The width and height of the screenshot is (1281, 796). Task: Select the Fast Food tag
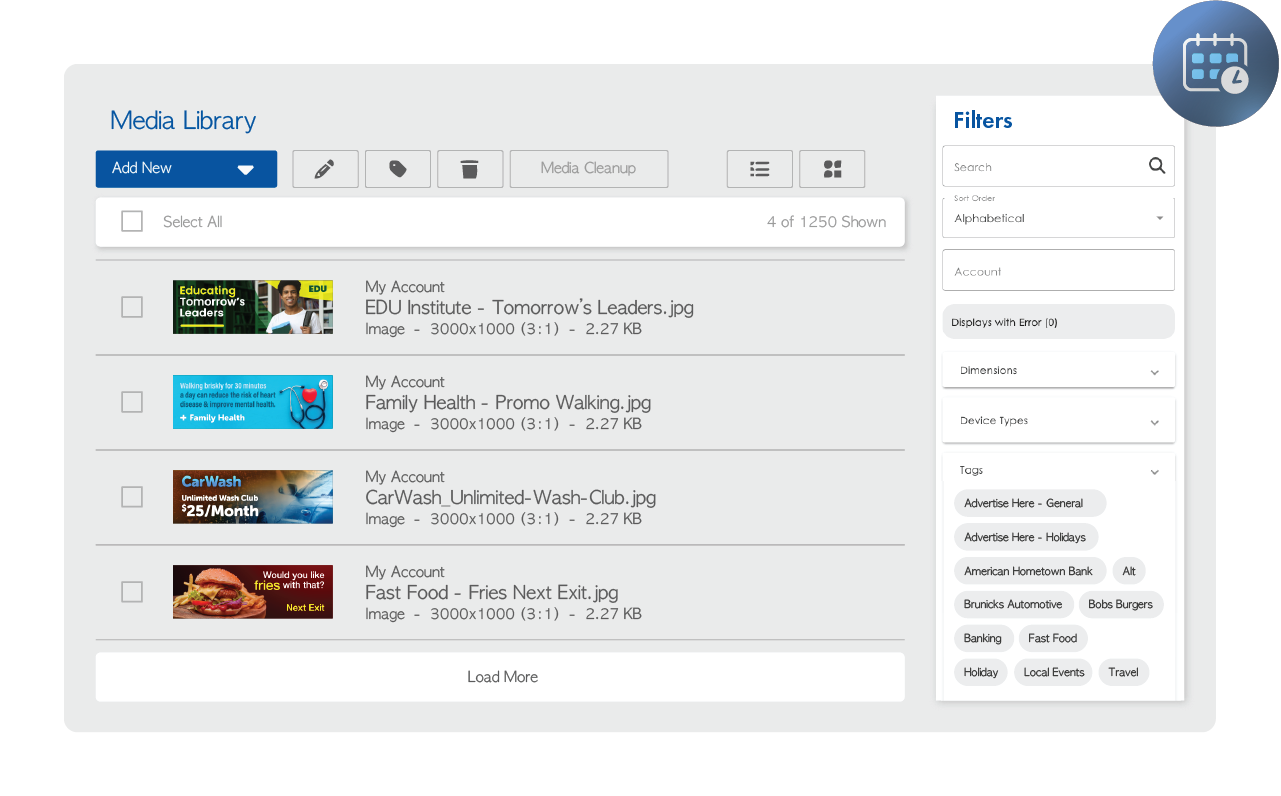(1052, 638)
